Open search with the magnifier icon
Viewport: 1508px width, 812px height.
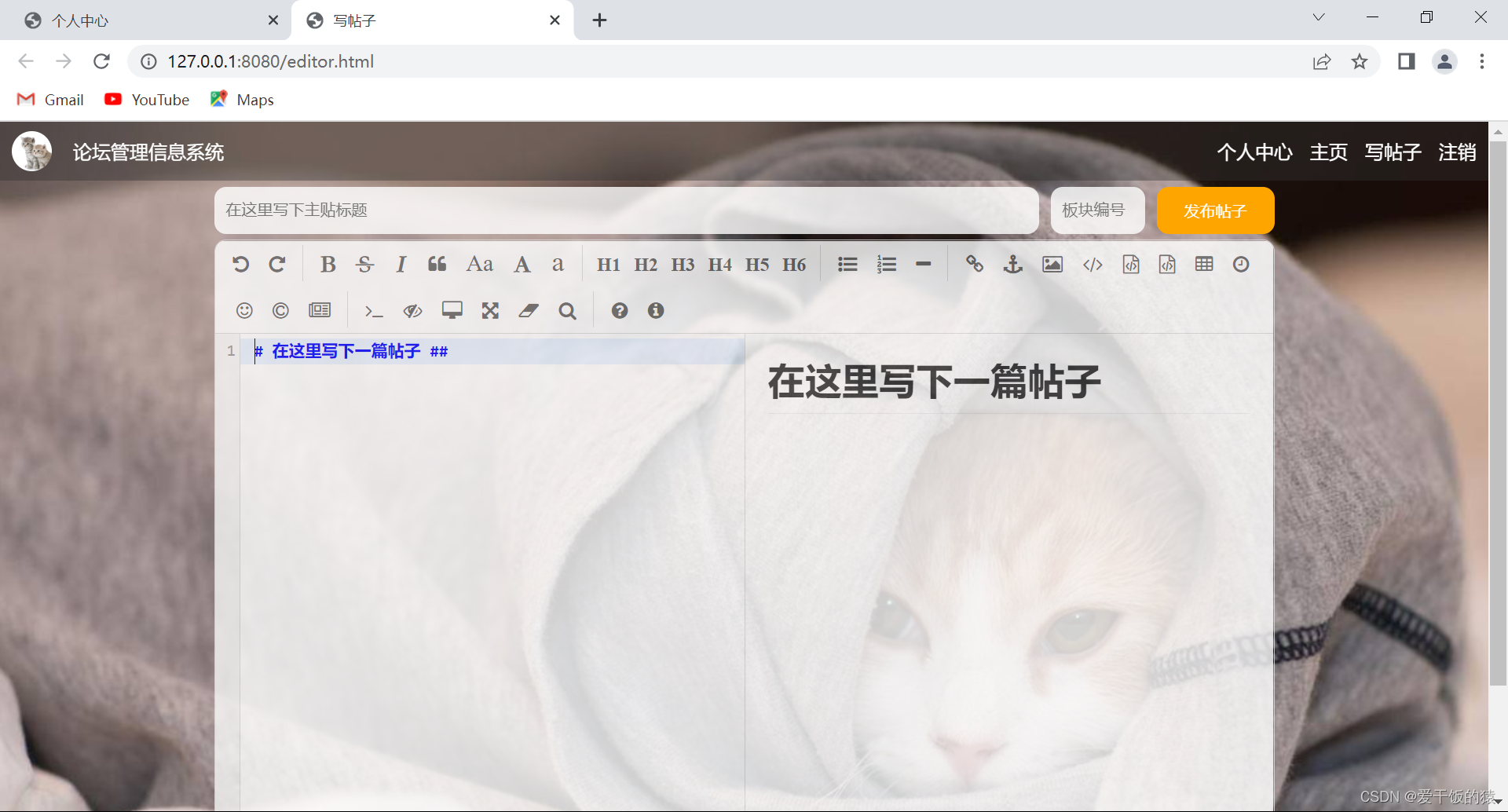pos(567,311)
